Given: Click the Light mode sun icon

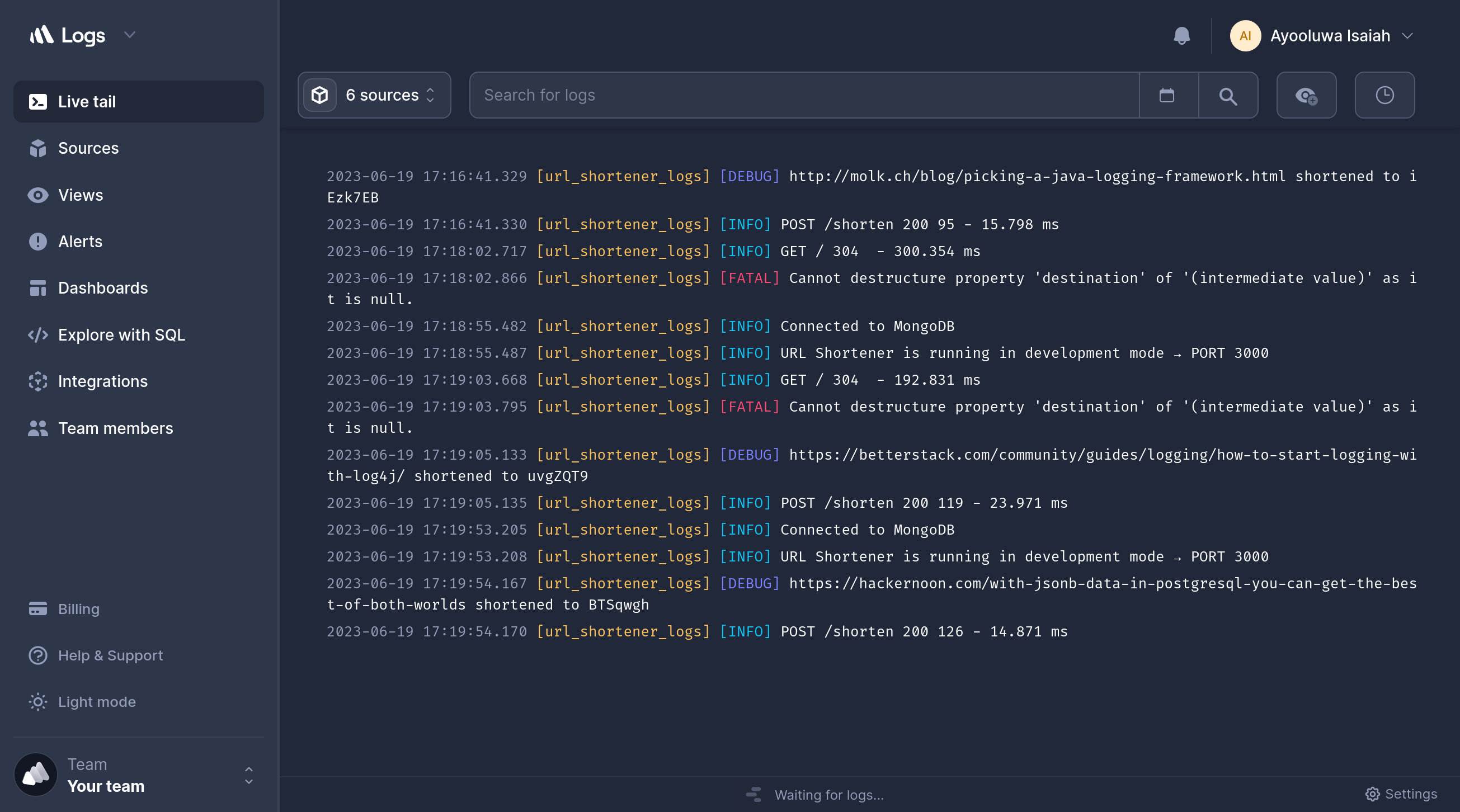Looking at the screenshot, I should 38,702.
